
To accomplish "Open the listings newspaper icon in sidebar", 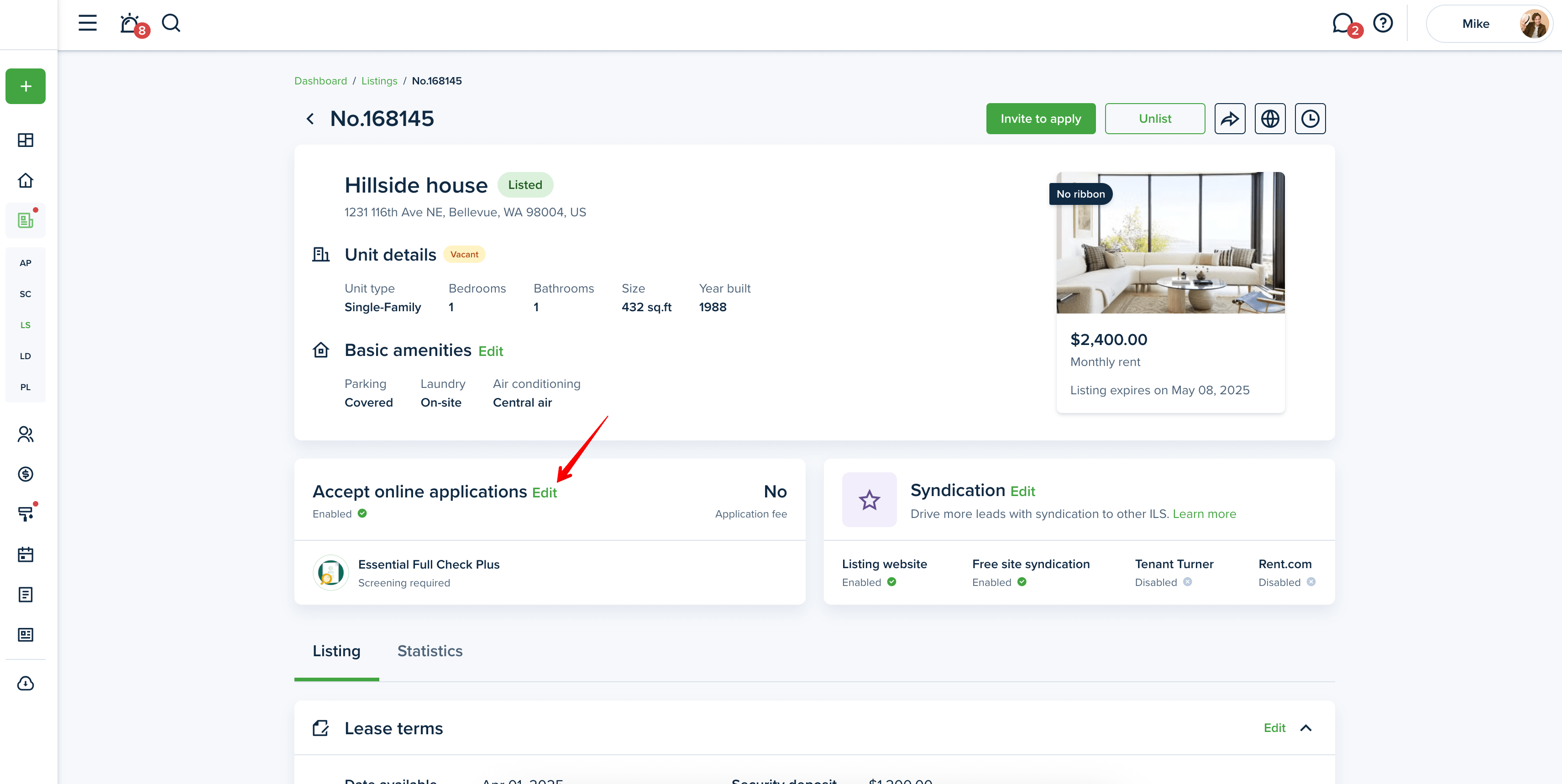I will coord(26,220).
